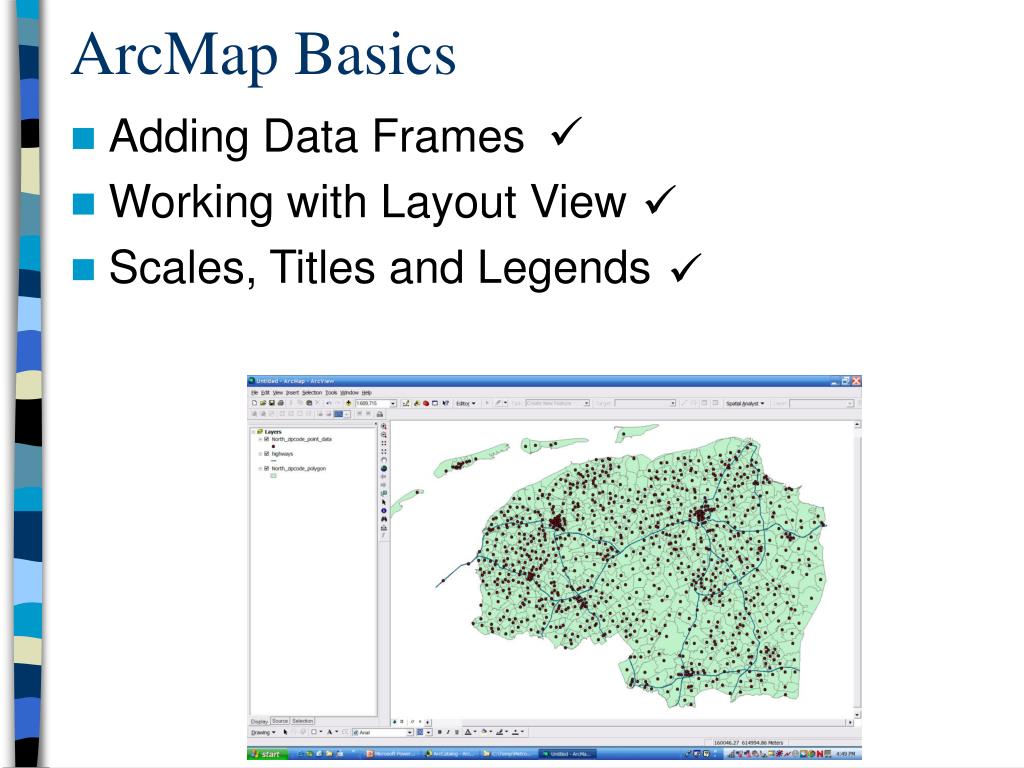Click the Add Data plus icon

[349, 403]
